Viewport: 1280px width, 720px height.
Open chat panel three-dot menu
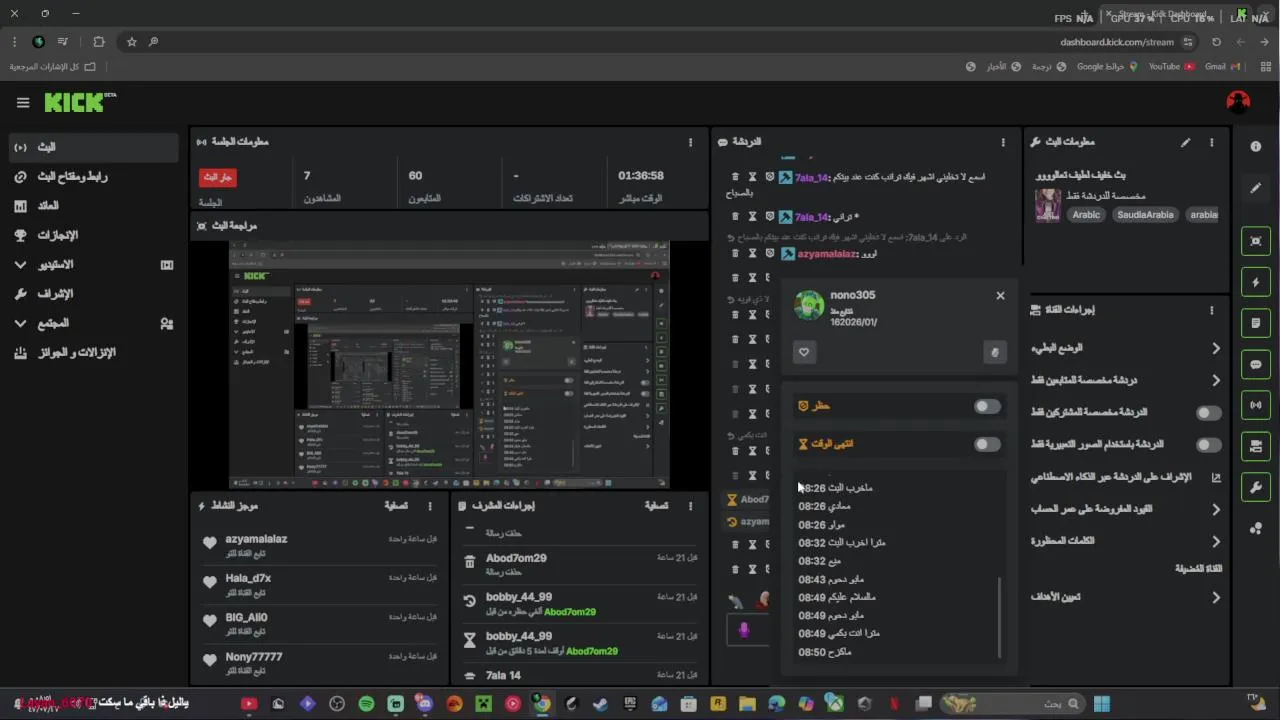click(x=1003, y=142)
